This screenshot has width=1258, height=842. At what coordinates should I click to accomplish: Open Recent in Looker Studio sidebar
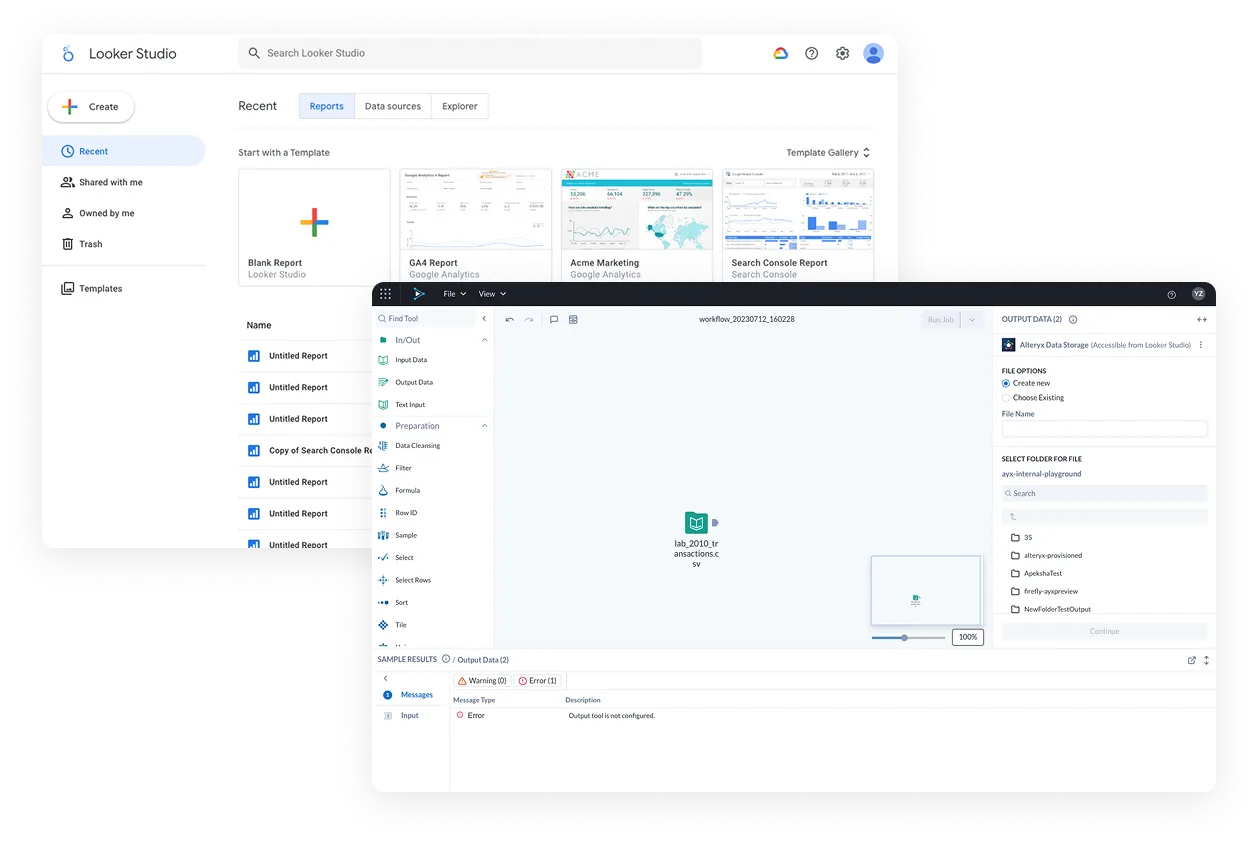tap(124, 151)
